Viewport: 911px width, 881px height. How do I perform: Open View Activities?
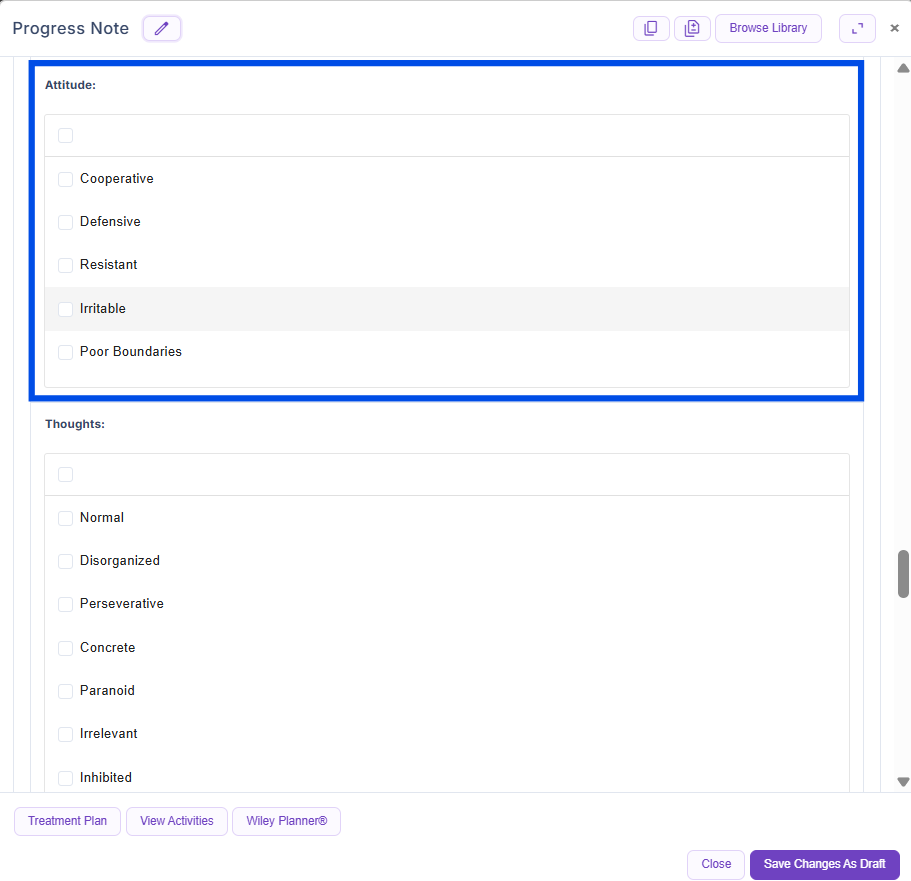click(x=177, y=821)
